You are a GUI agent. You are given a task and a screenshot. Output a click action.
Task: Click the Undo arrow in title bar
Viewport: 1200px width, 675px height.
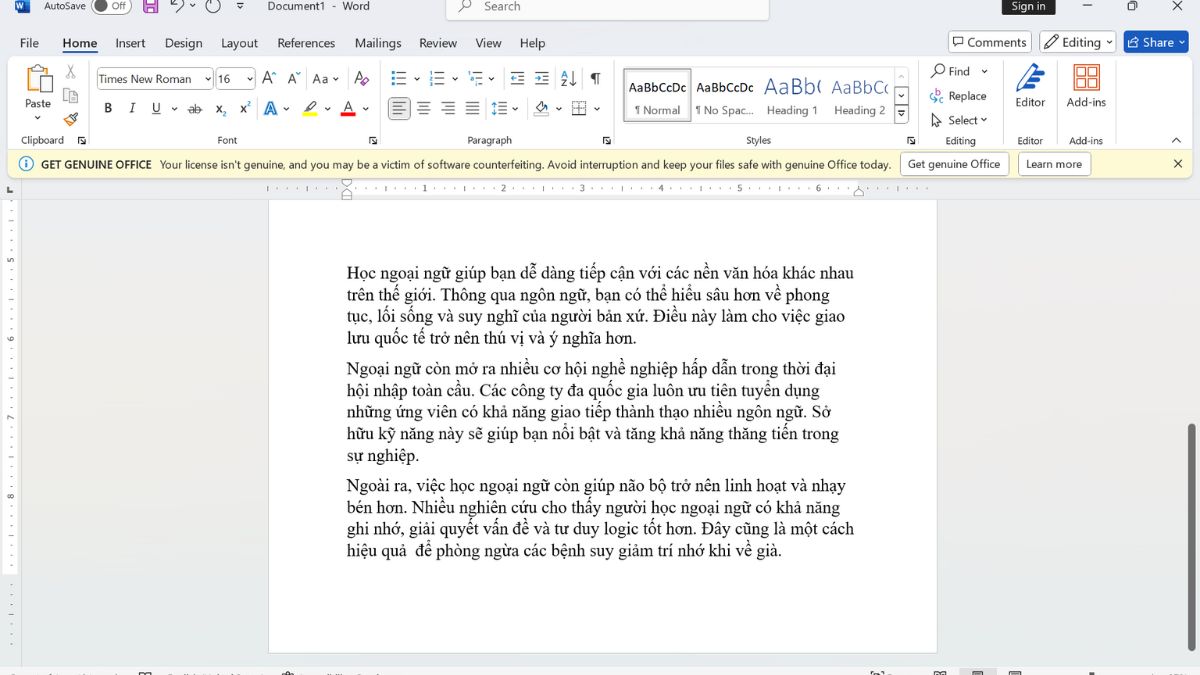tap(177, 7)
